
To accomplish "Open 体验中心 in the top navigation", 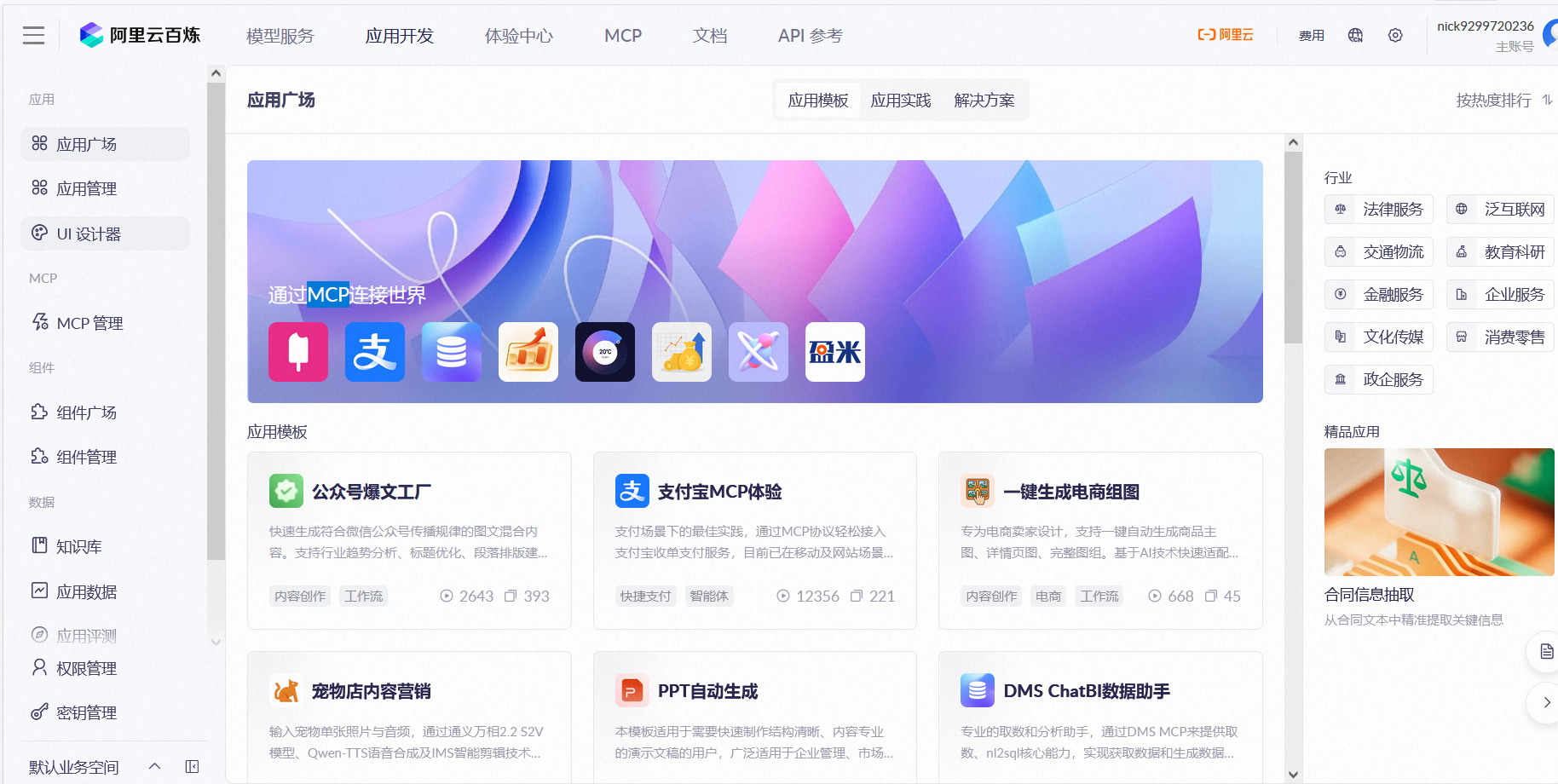I will pos(519,35).
